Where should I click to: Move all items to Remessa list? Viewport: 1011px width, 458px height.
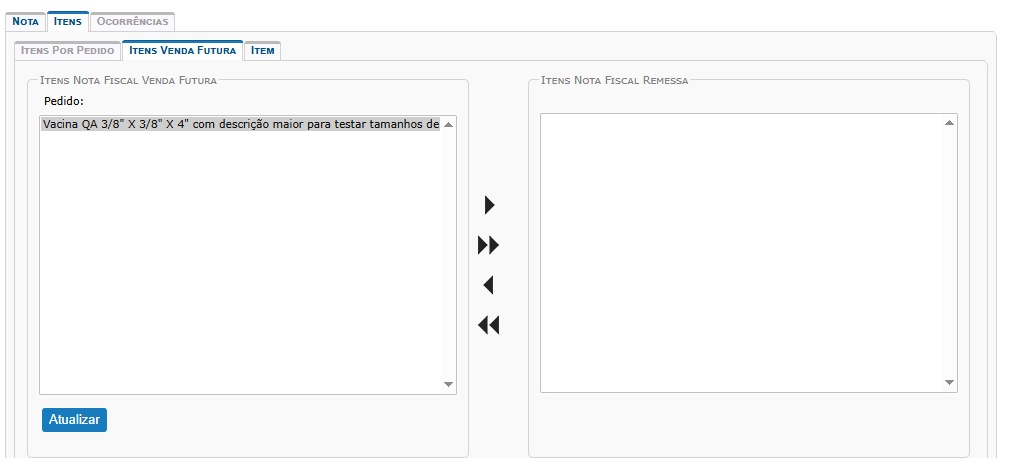tap(488, 245)
